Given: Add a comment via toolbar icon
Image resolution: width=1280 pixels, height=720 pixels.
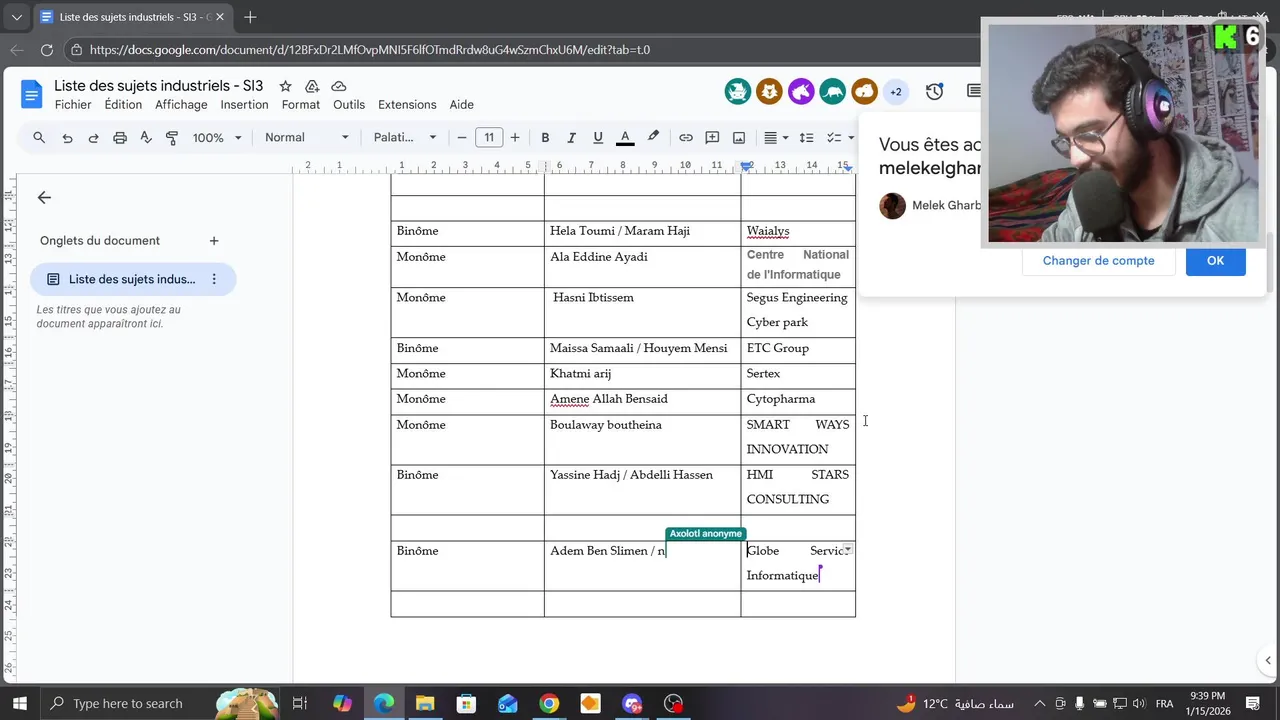Looking at the screenshot, I should click(712, 137).
